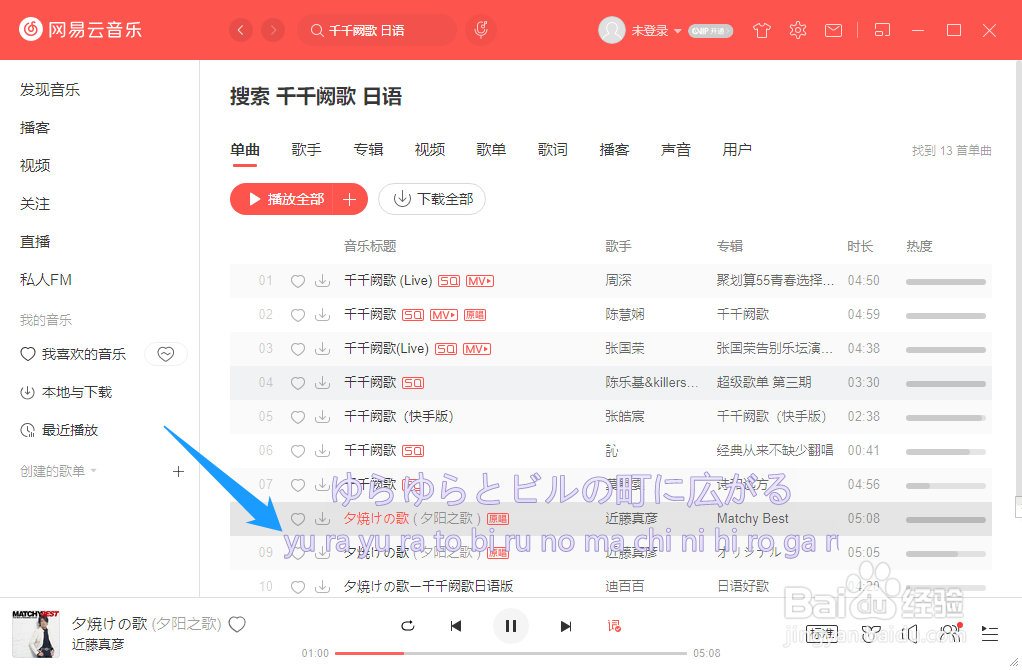Screen dimensions: 1022x670
Task: Go back using the left arrow button
Action: click(x=241, y=30)
